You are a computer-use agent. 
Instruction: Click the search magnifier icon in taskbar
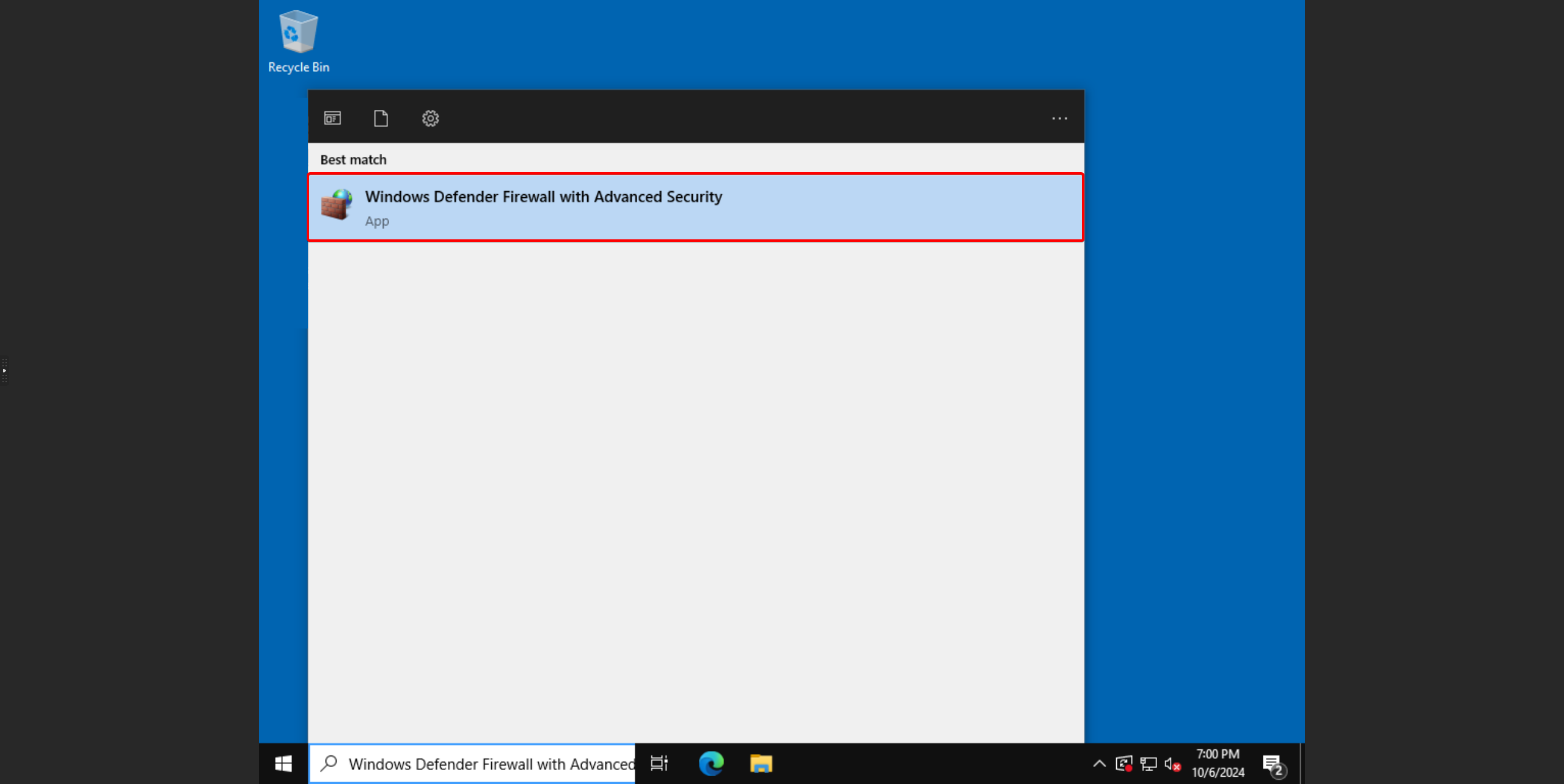pyautogui.click(x=329, y=763)
